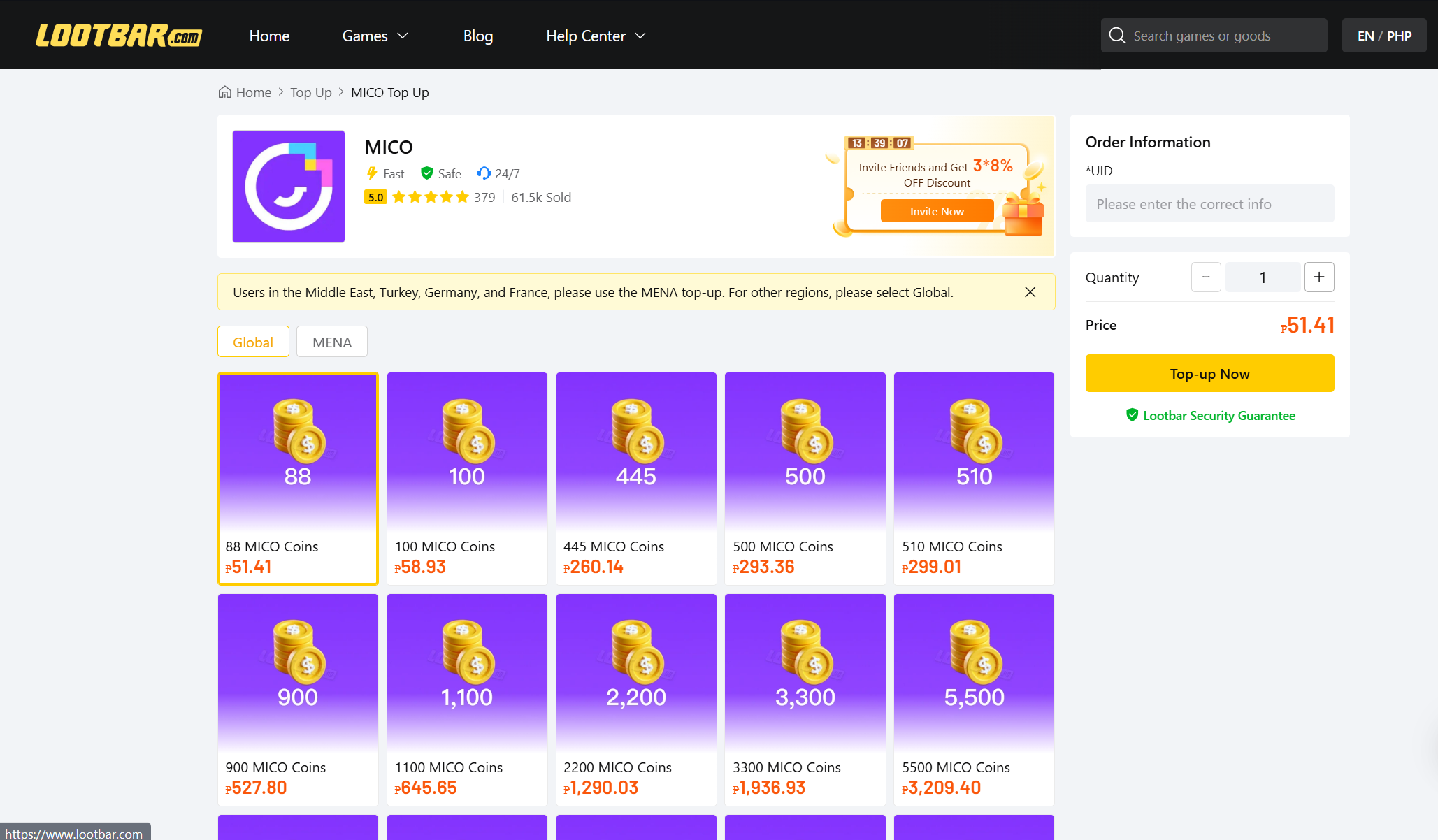Open the Blog page
Image resolution: width=1438 pixels, height=840 pixels.
tap(478, 36)
